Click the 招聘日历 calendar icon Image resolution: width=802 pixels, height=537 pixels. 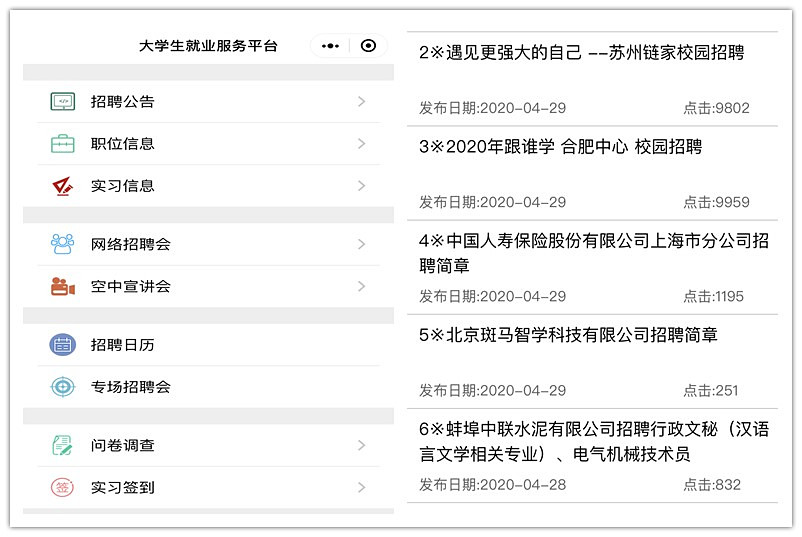click(x=63, y=345)
